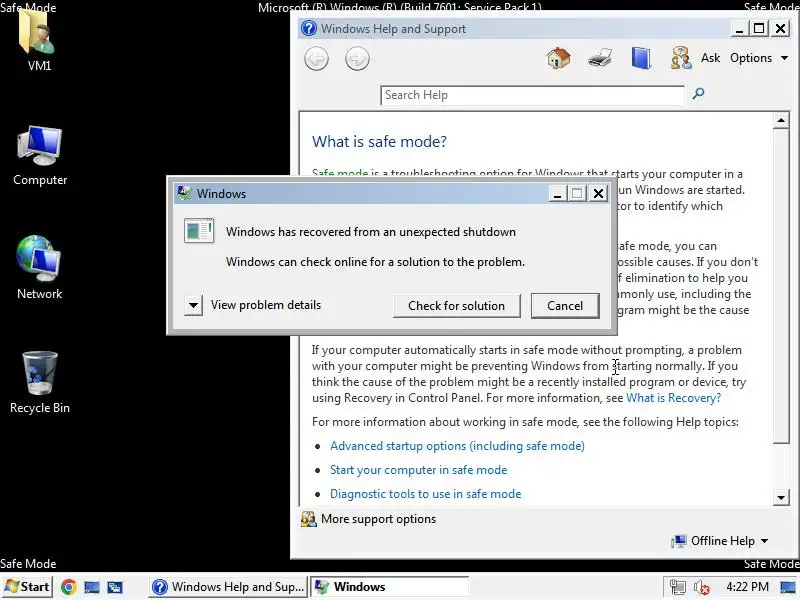Click View problem details label
800x600 pixels.
(266, 305)
